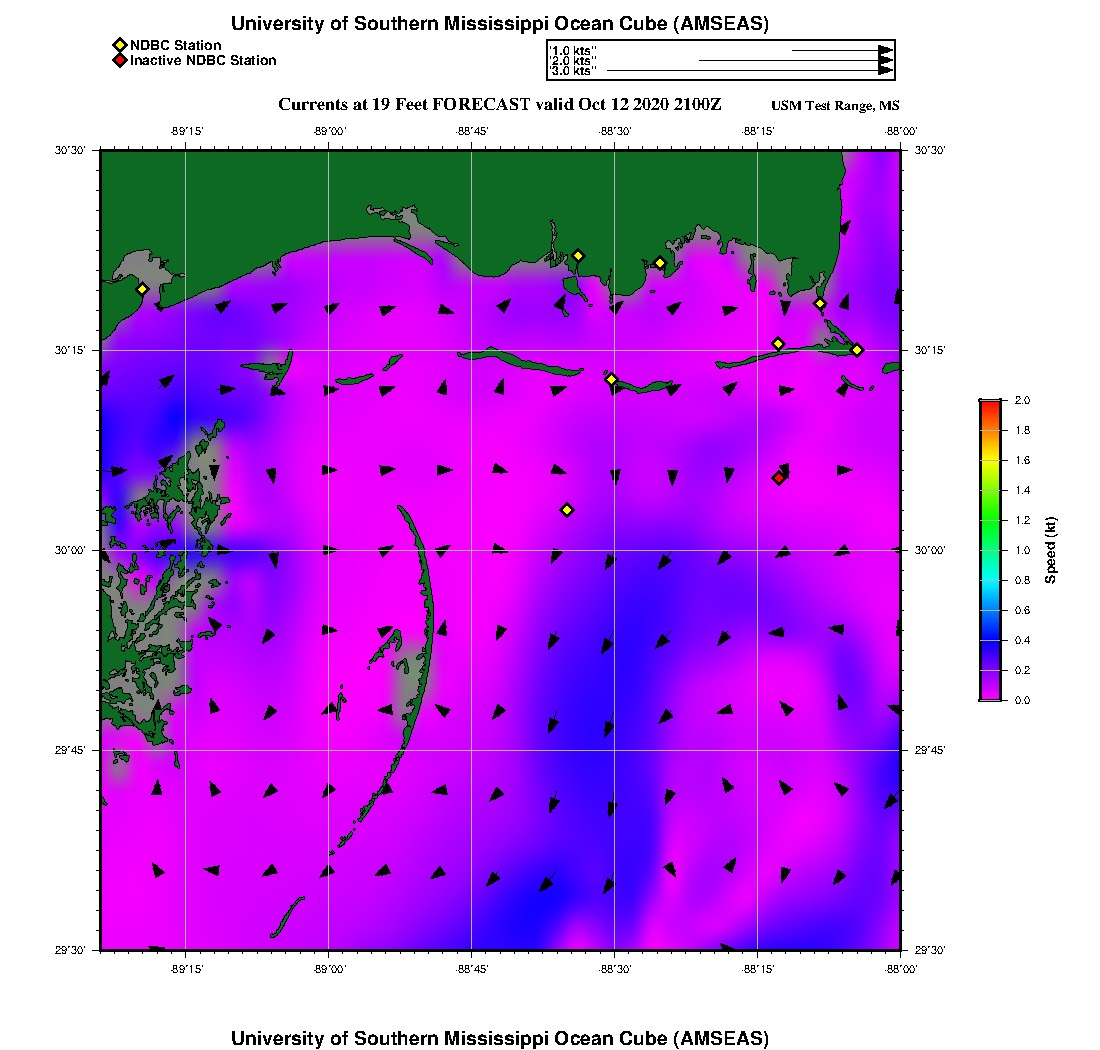This screenshot has width=1100, height=1050.
Task: Click the 'Speed (kt)' color bar label
Action: point(1051,550)
